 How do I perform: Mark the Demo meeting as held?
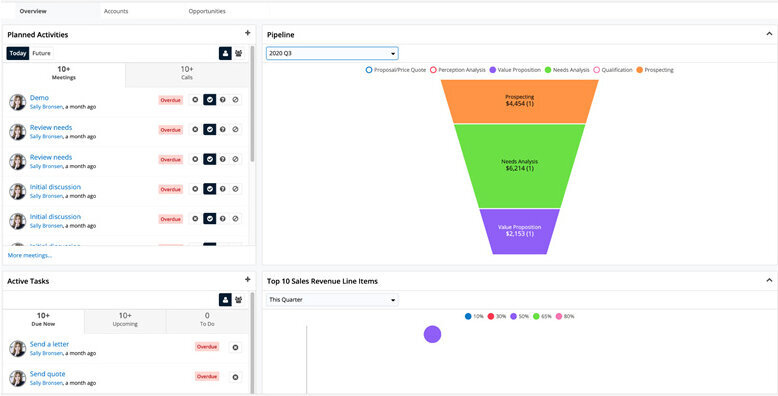pyautogui.click(x=210, y=100)
